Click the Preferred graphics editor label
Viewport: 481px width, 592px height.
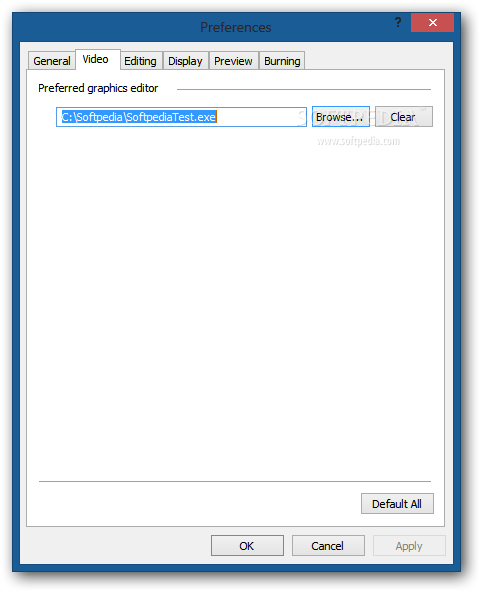click(98, 88)
